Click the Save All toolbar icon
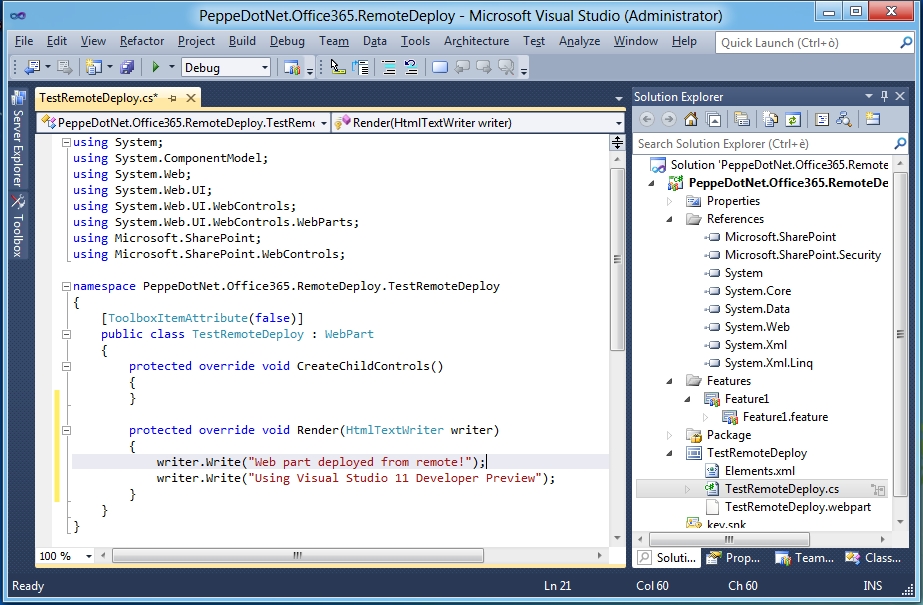The width and height of the screenshot is (923, 605). click(x=127, y=68)
